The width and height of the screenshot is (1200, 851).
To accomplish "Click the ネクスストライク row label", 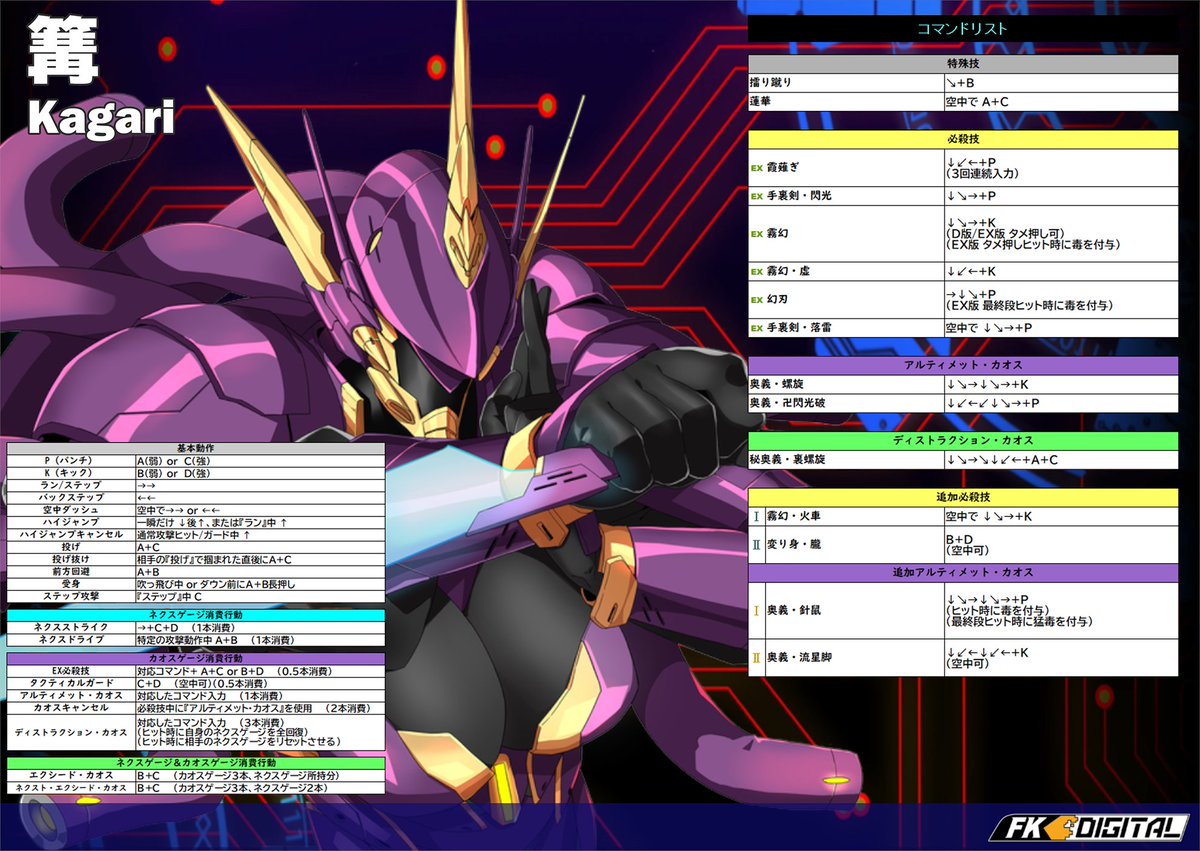I will pyautogui.click(x=71, y=627).
